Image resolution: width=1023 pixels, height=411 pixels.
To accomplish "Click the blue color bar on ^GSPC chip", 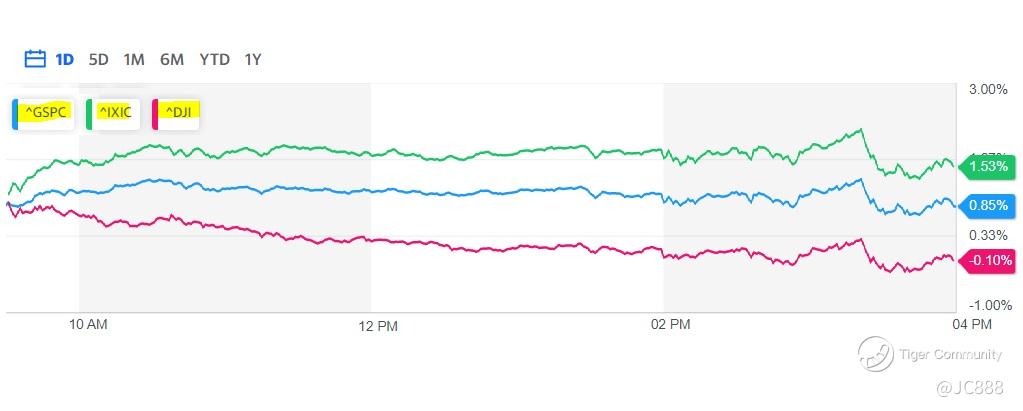I will click(x=15, y=114).
